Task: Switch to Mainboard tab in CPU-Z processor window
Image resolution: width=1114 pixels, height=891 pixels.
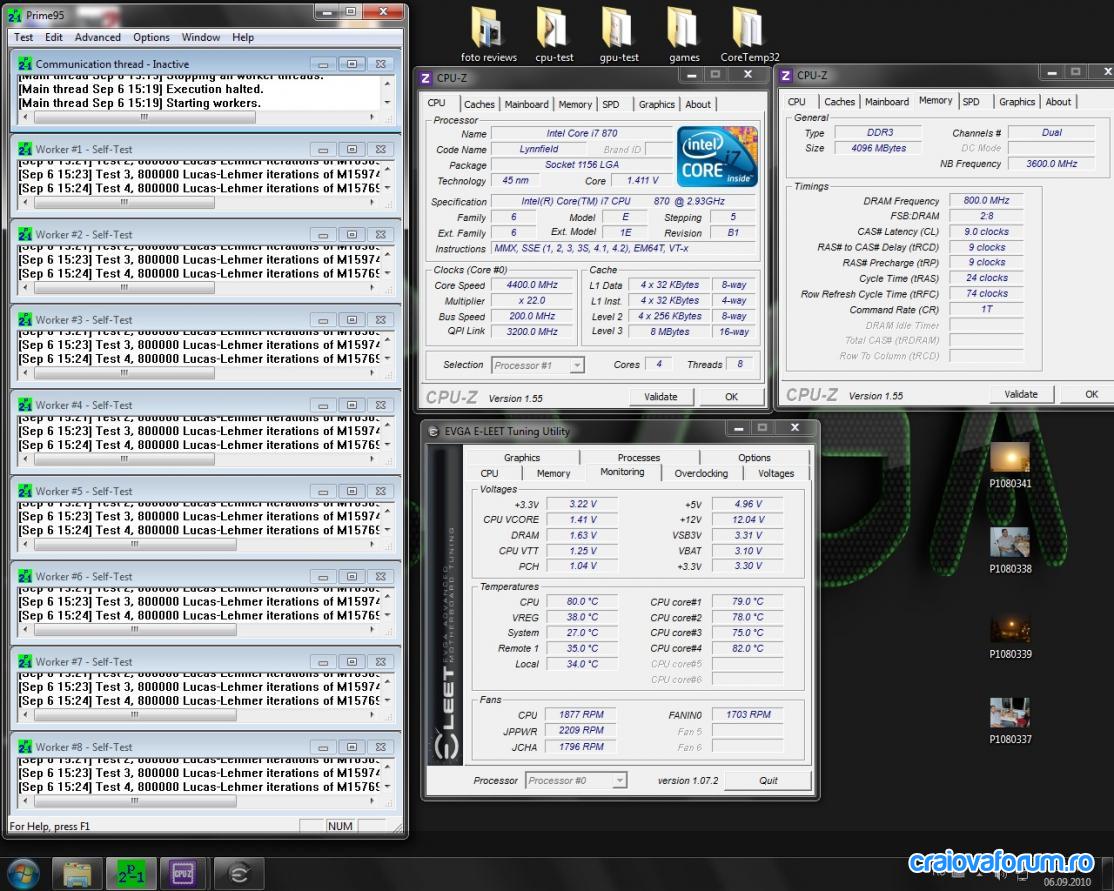Action: 526,104
